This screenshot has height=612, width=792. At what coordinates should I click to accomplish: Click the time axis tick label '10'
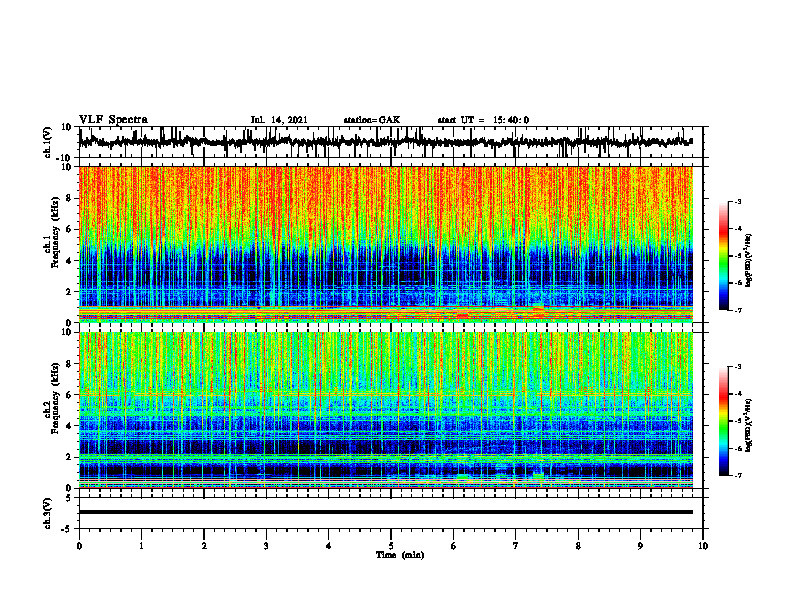(703, 546)
